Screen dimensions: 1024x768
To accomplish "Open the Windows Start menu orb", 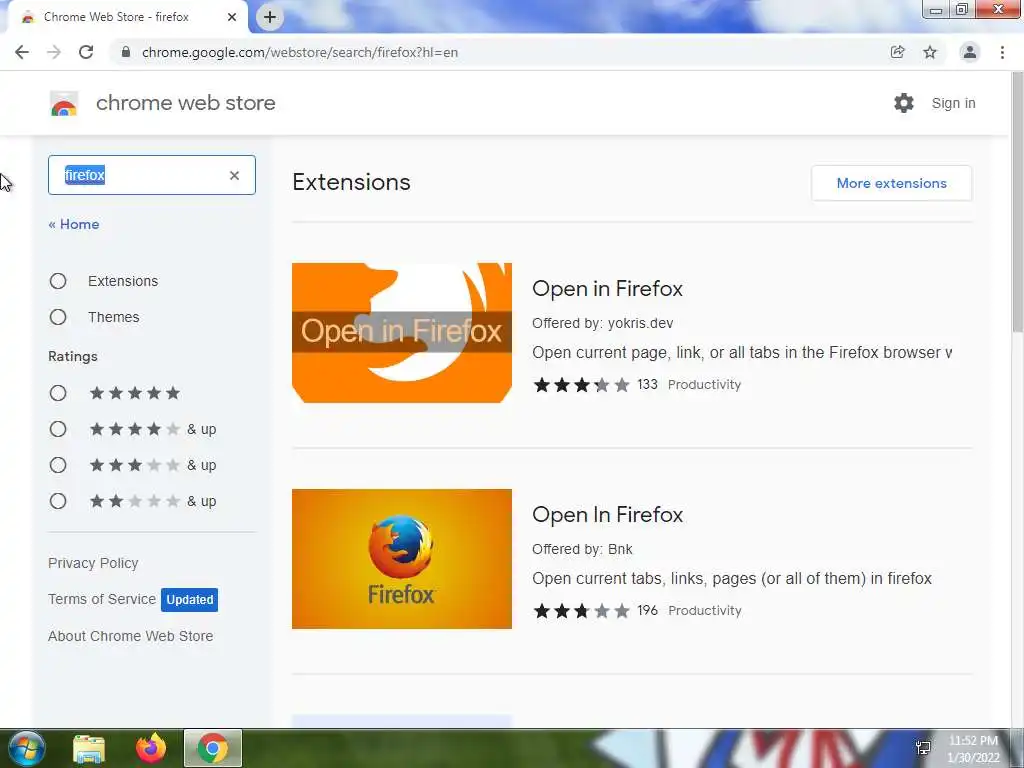I will pos(27,748).
